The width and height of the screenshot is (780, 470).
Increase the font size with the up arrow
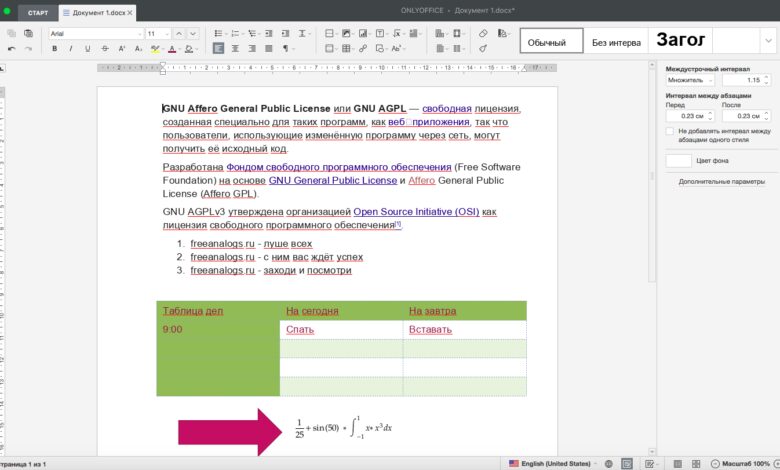[179, 33]
